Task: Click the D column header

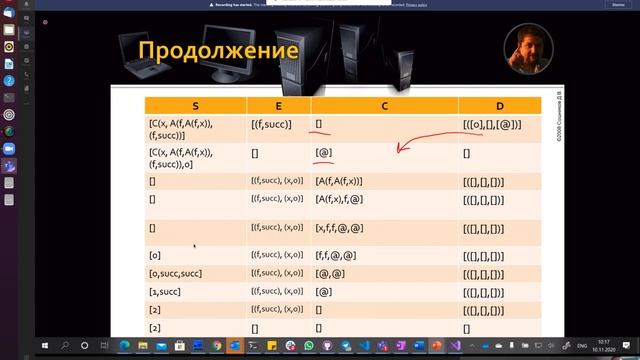Action: tap(500, 106)
